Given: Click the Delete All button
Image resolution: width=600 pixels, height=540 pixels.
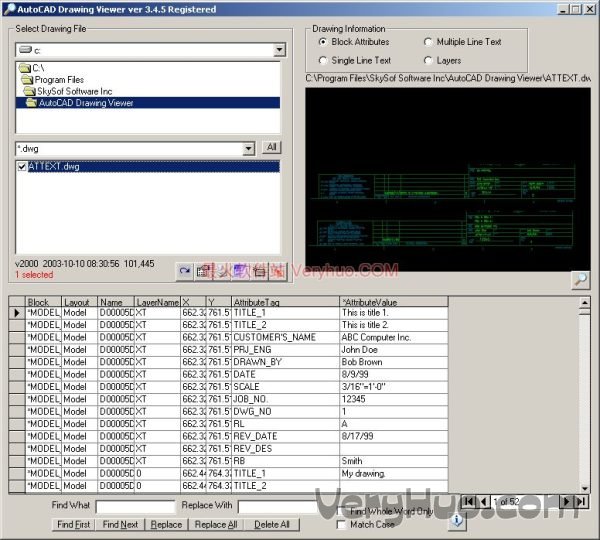Looking at the screenshot, I should pyautogui.click(x=272, y=524).
